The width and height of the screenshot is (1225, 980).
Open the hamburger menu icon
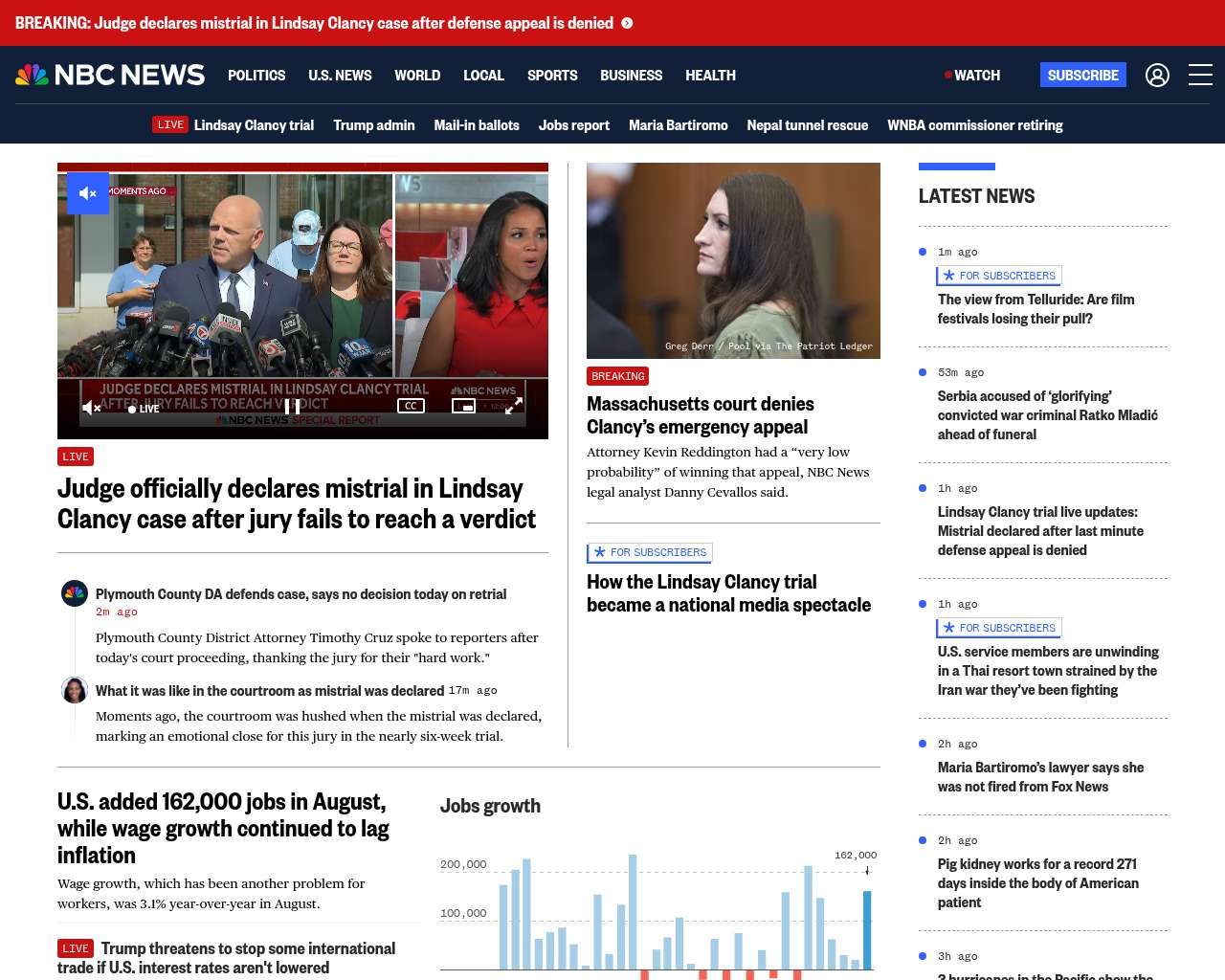pos(1200,75)
